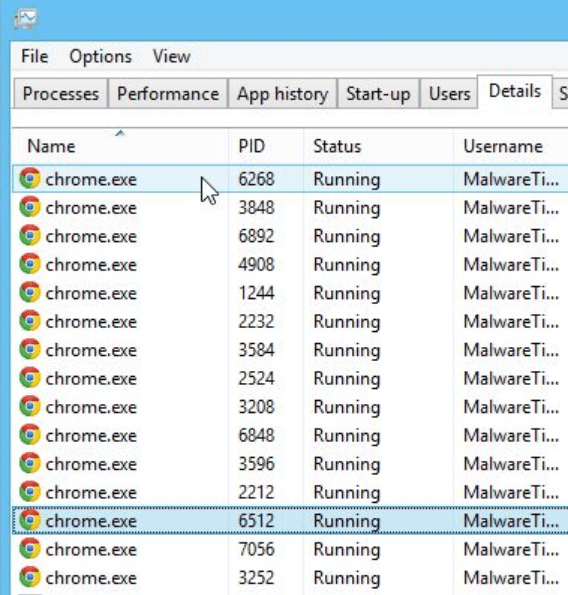The width and height of the screenshot is (568, 595).
Task: Click Running status of PID 3848
Action: (347, 208)
